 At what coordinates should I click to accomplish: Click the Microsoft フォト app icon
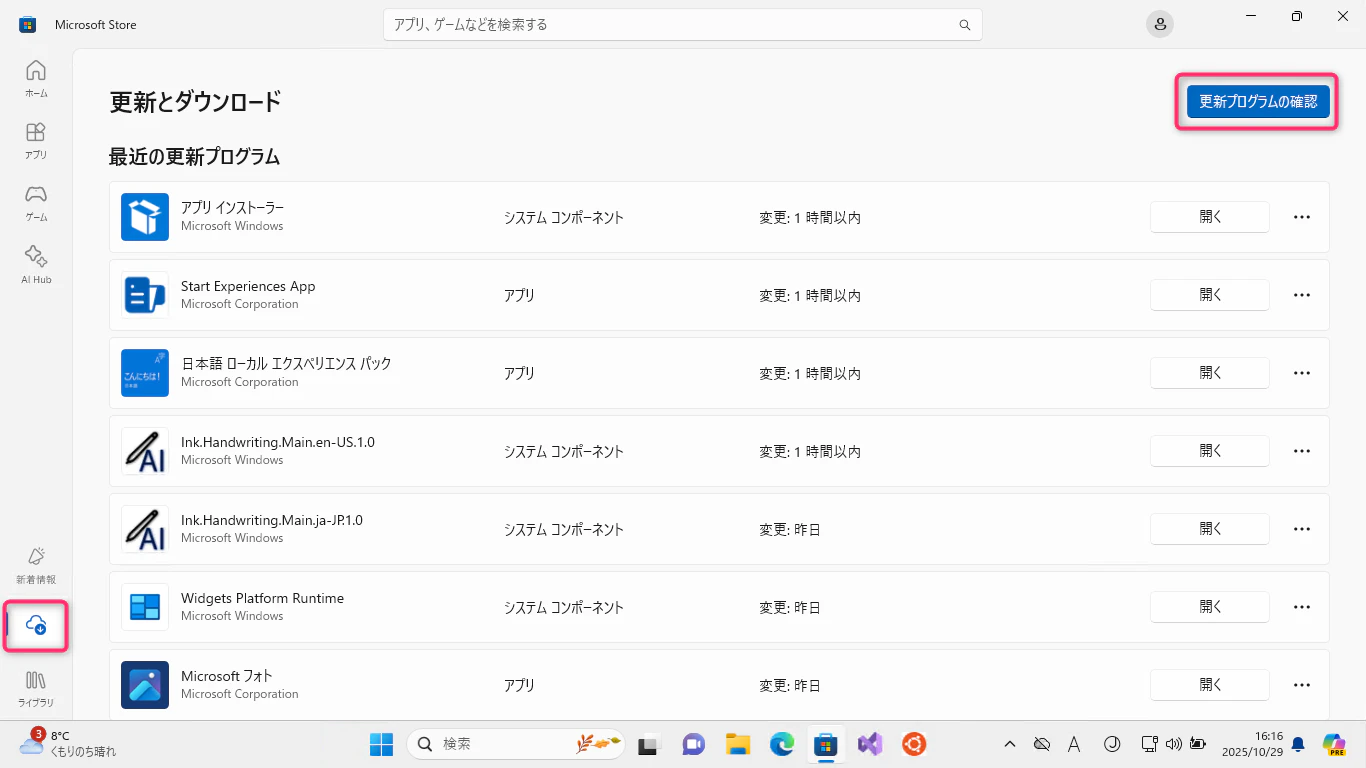point(145,685)
